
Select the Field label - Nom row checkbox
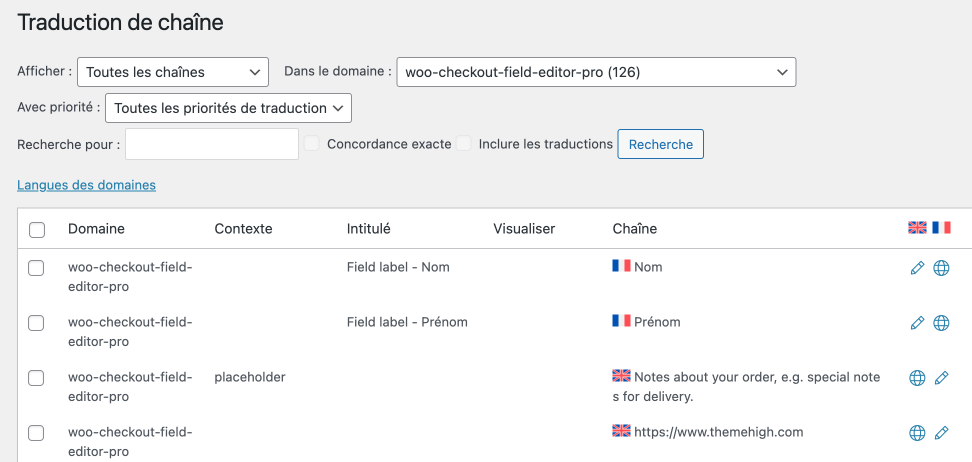[x=37, y=269]
